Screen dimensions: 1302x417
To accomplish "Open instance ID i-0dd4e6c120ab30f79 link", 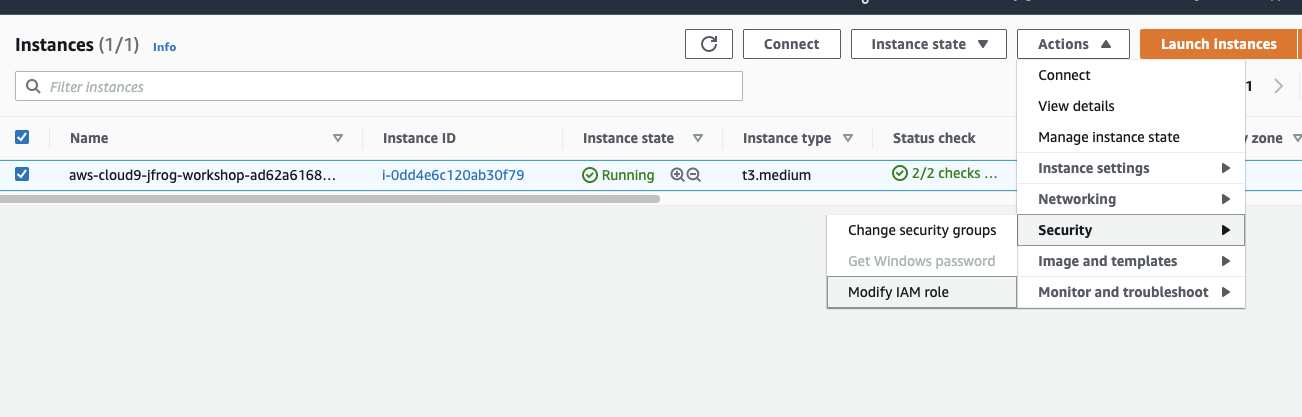I will point(453,175).
